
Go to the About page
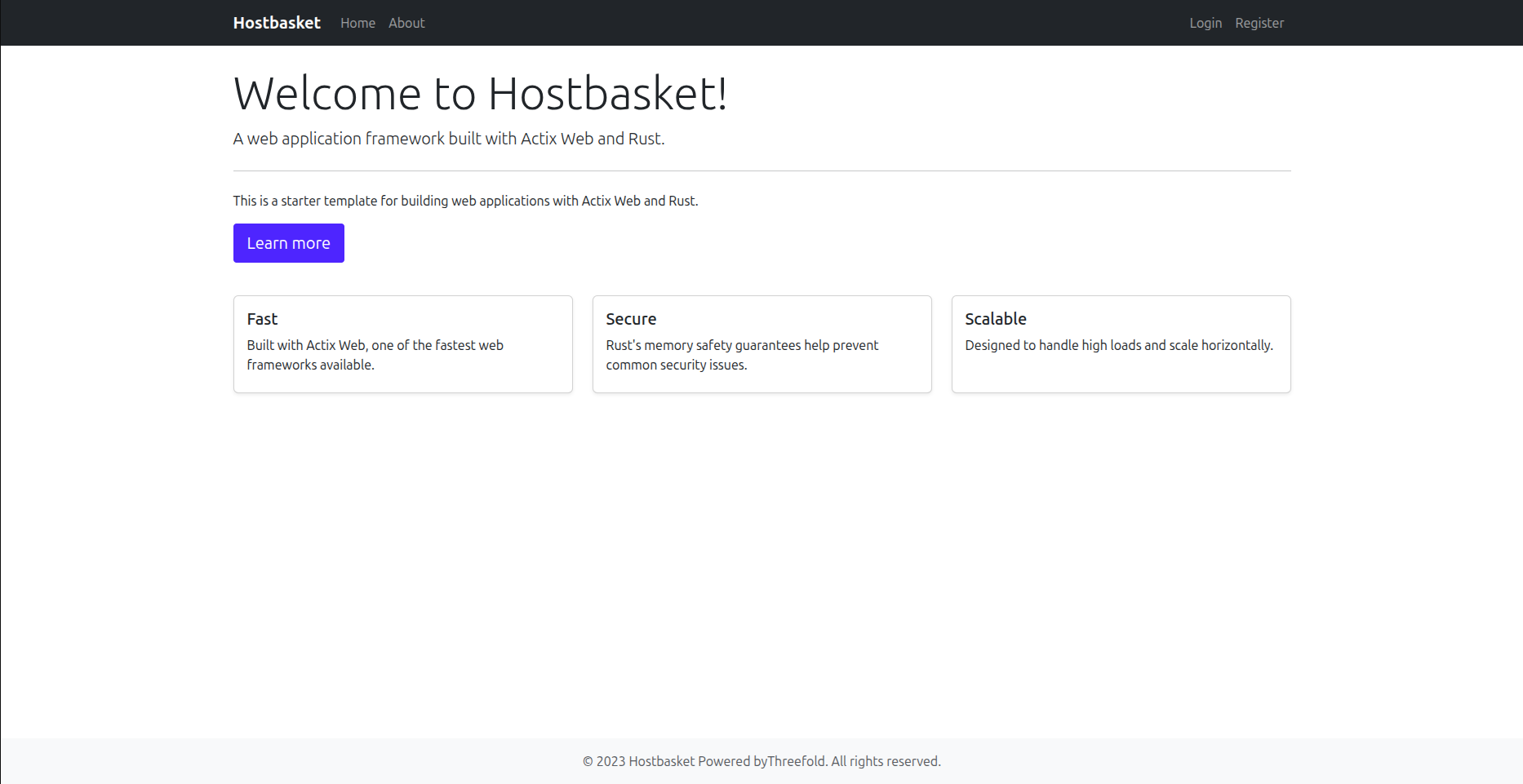(x=406, y=23)
